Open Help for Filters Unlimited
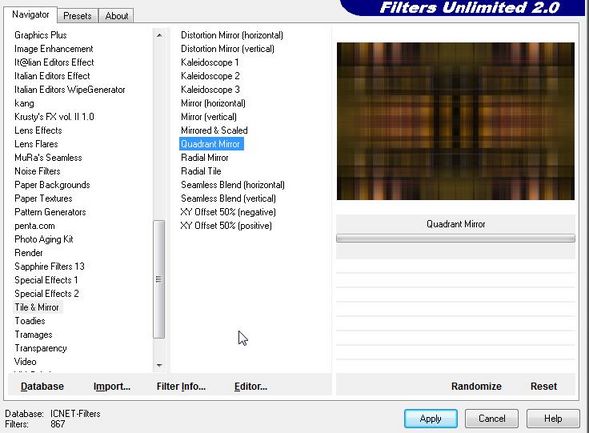 point(553,418)
